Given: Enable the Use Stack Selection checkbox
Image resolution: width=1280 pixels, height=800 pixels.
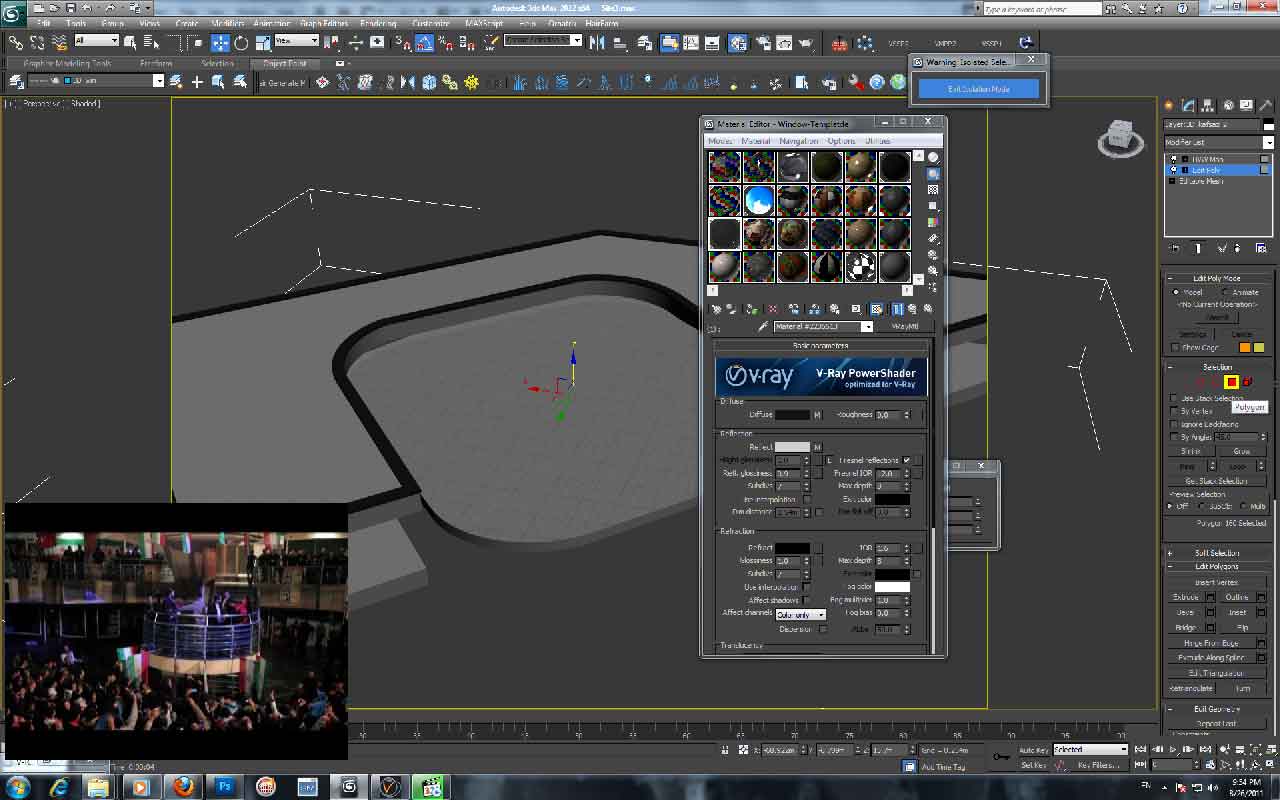Looking at the screenshot, I should point(1174,398).
